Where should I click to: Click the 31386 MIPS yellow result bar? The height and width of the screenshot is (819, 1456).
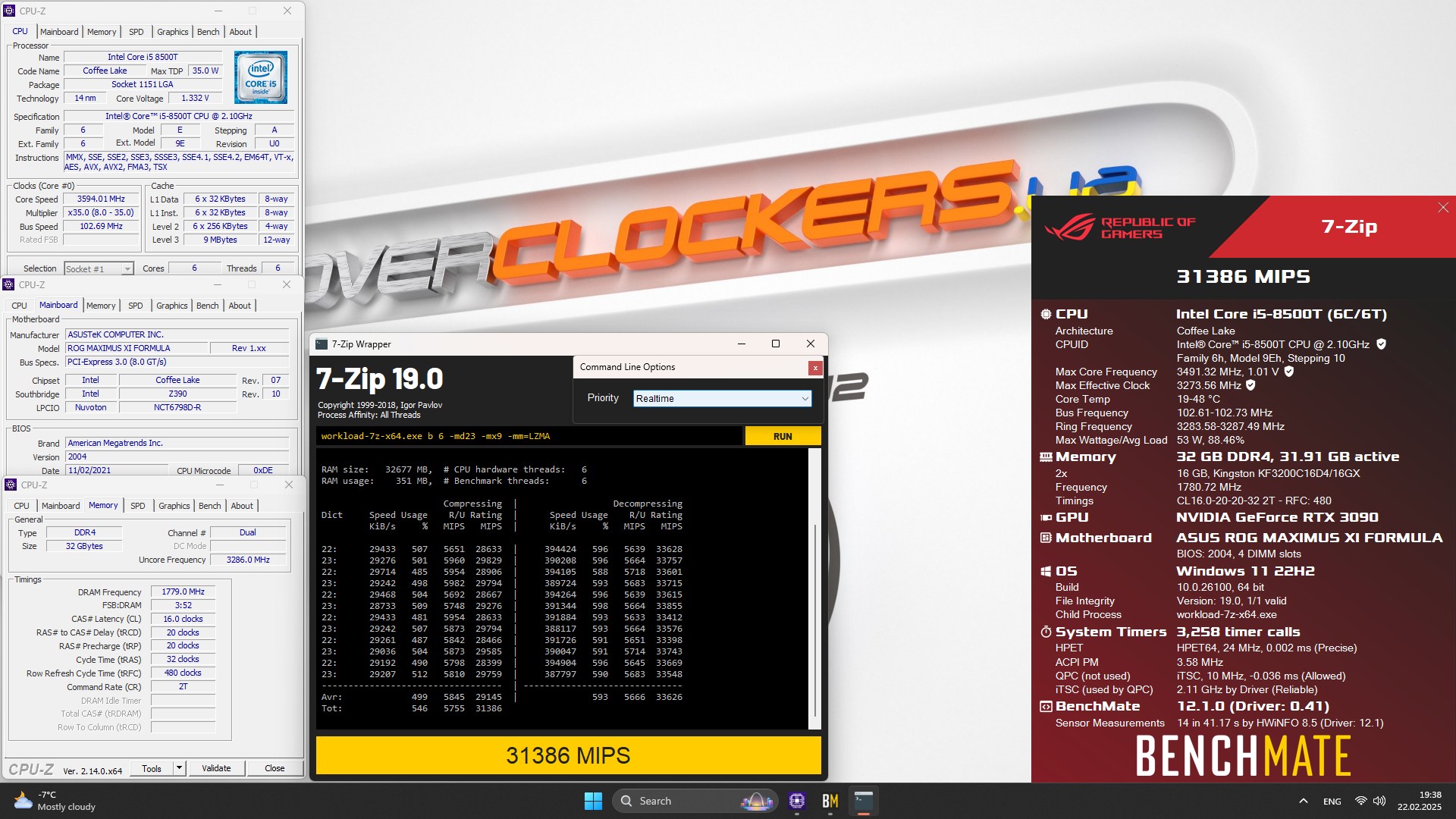pyautogui.click(x=568, y=755)
